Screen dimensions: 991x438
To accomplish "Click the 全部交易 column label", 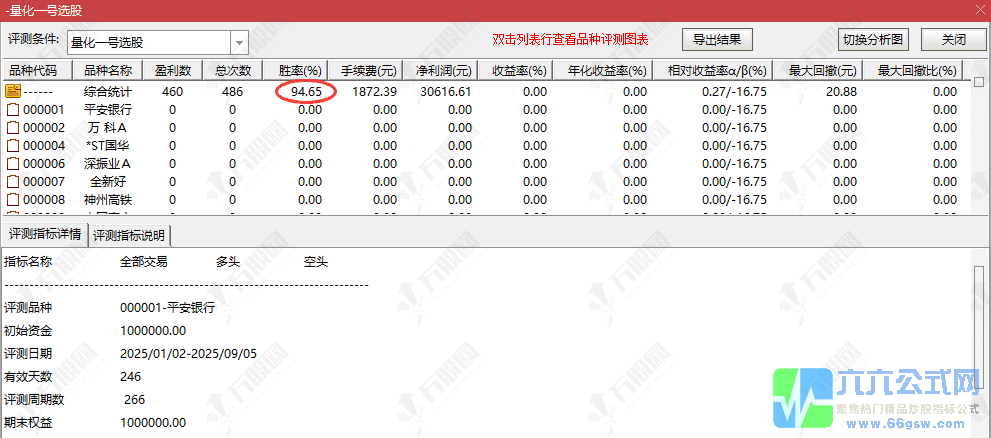I will [143, 261].
